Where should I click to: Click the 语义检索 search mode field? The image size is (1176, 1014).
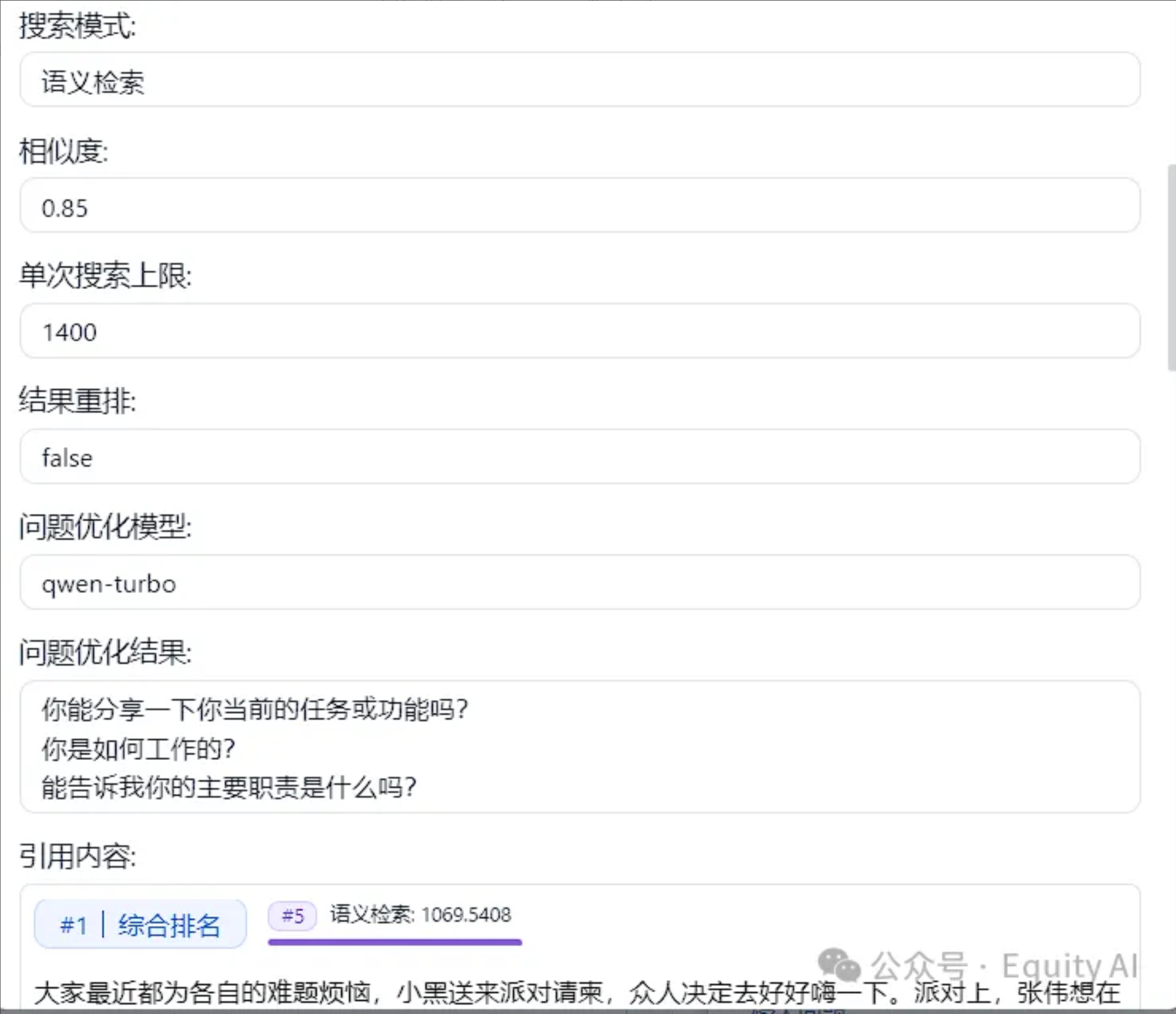580,80
